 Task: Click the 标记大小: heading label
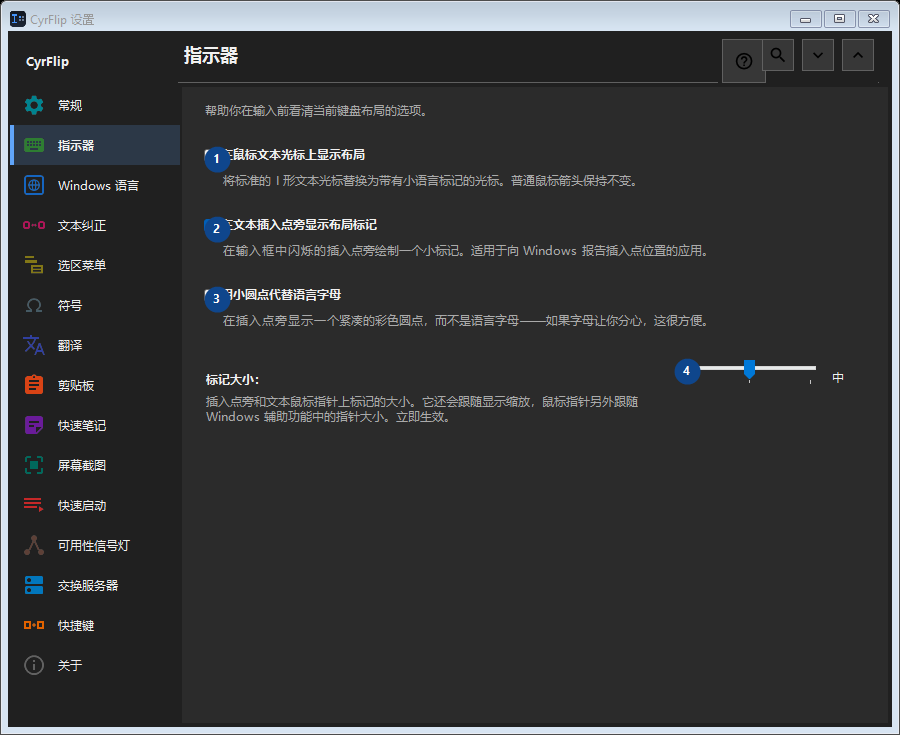pos(232,380)
